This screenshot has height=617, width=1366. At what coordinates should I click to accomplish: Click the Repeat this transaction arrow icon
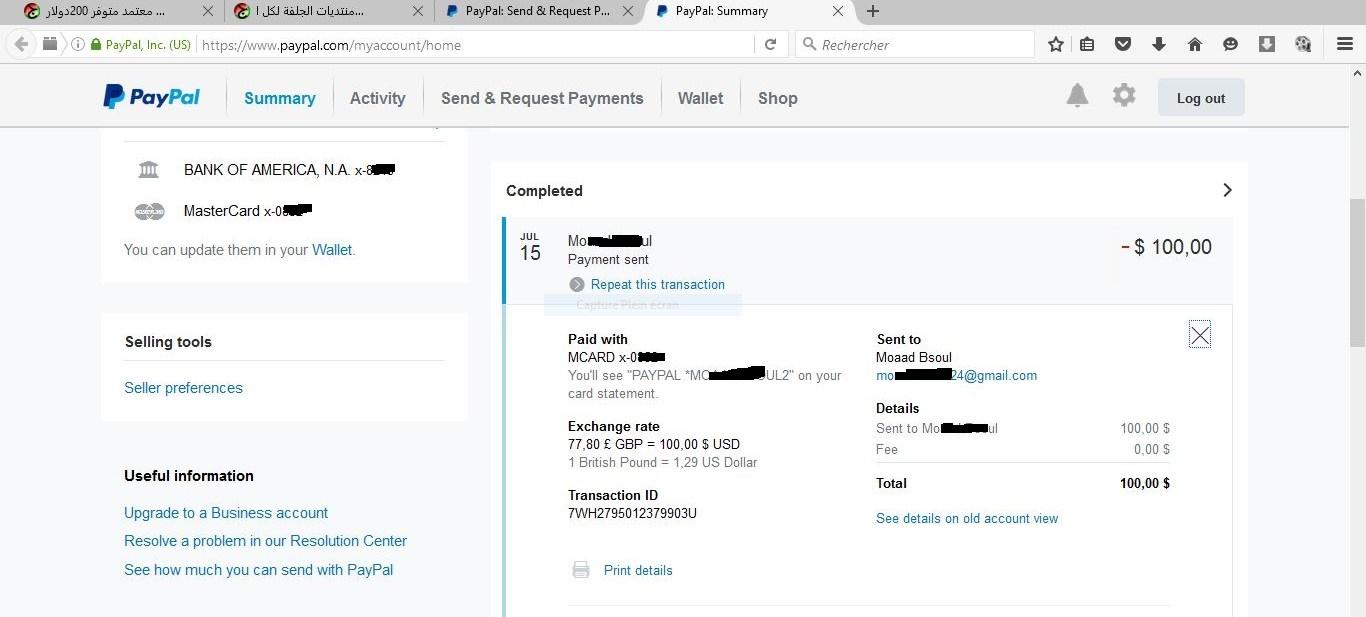tap(577, 285)
